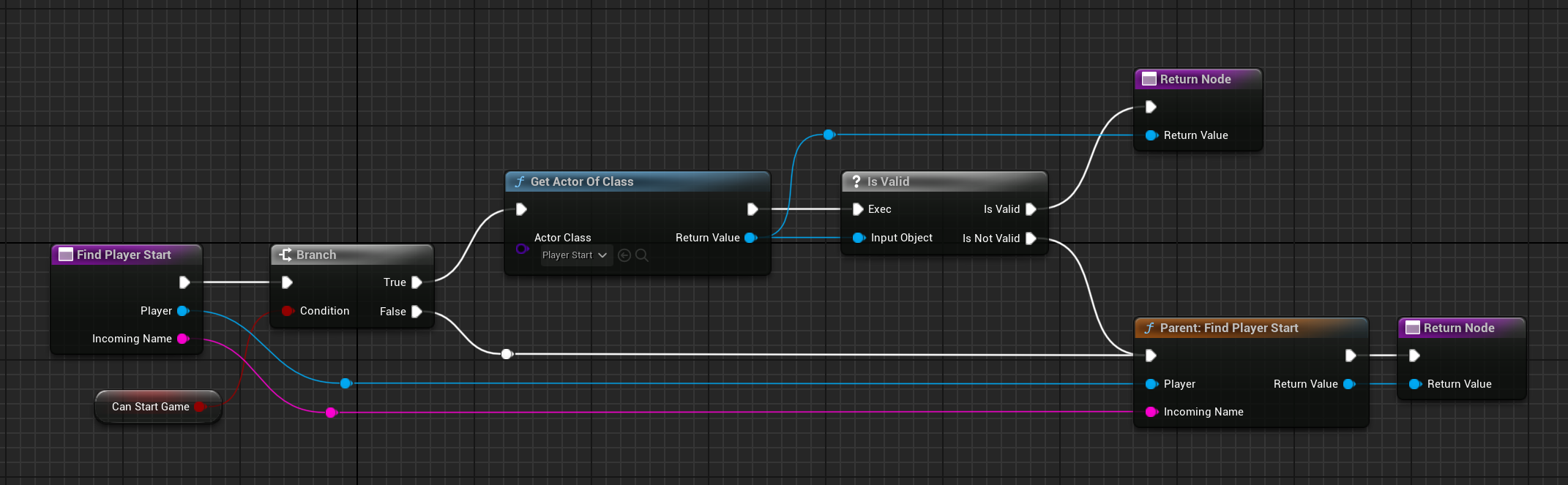Viewport: 1568px width, 485px height.
Task: Select the purple Actor Class input pin
Action: tap(522, 249)
